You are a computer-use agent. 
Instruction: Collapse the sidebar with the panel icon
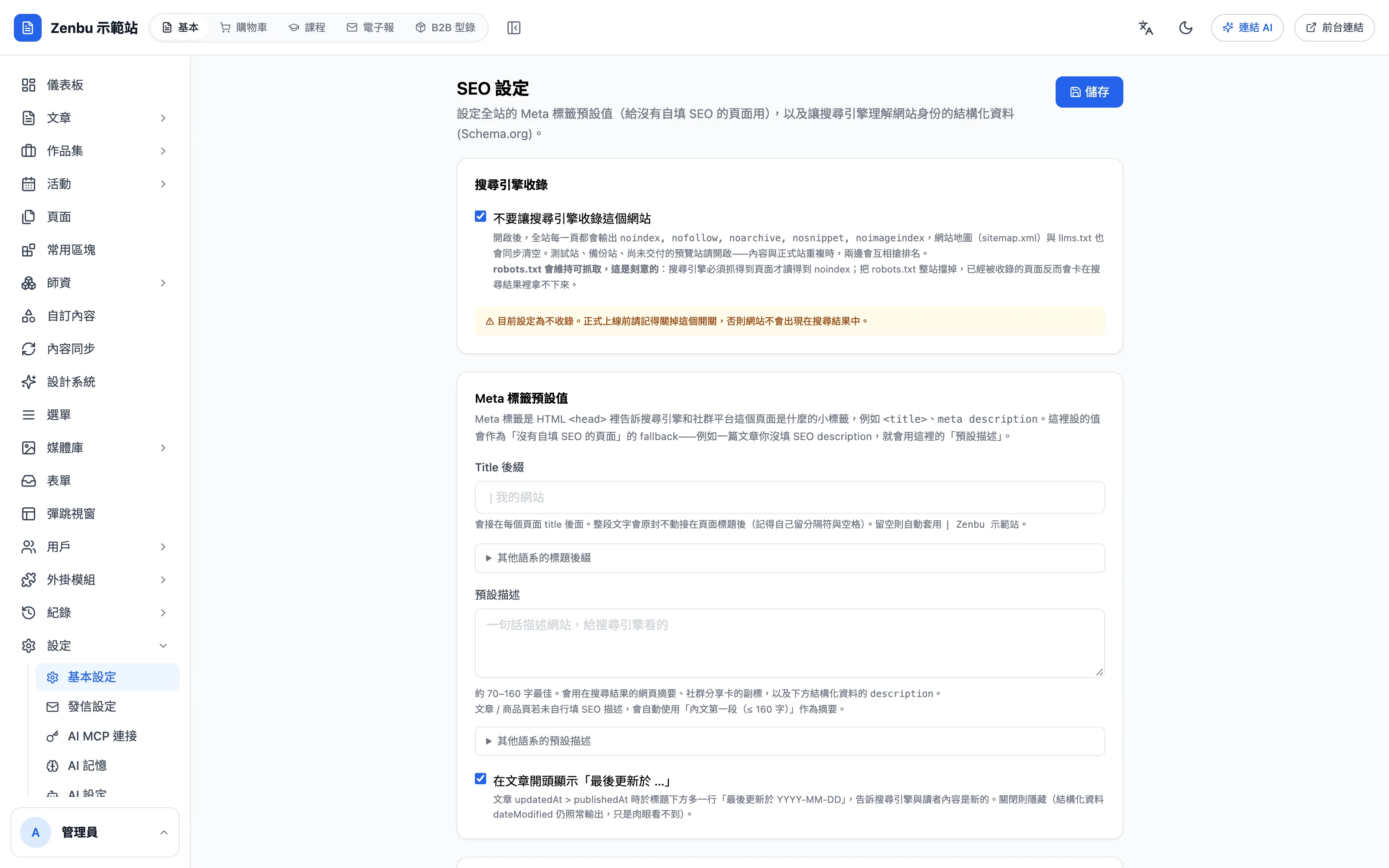coord(513,27)
